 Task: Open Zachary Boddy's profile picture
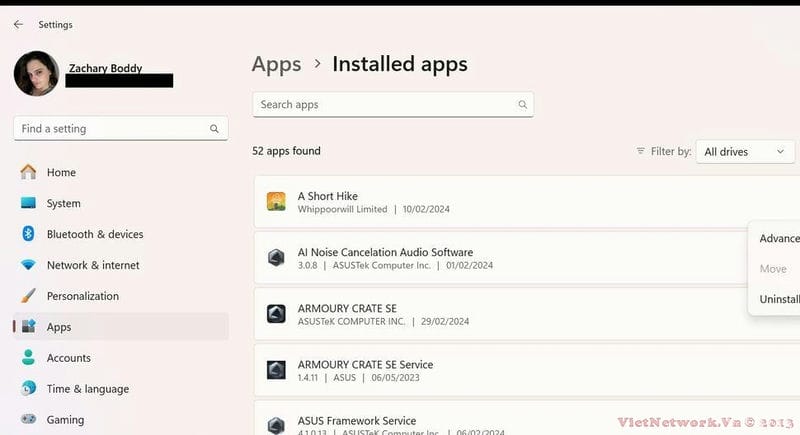click(36, 73)
